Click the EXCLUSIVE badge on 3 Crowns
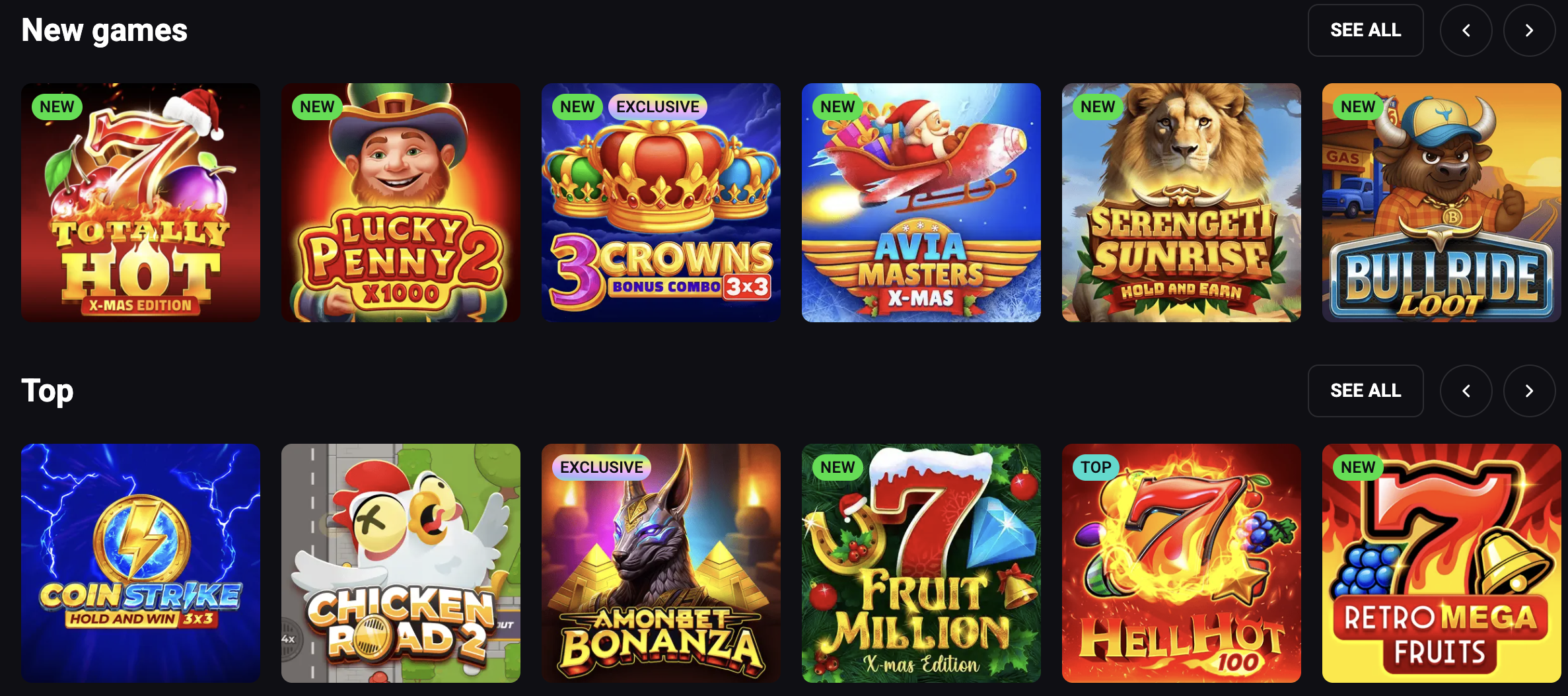The image size is (1568, 696). tap(658, 107)
